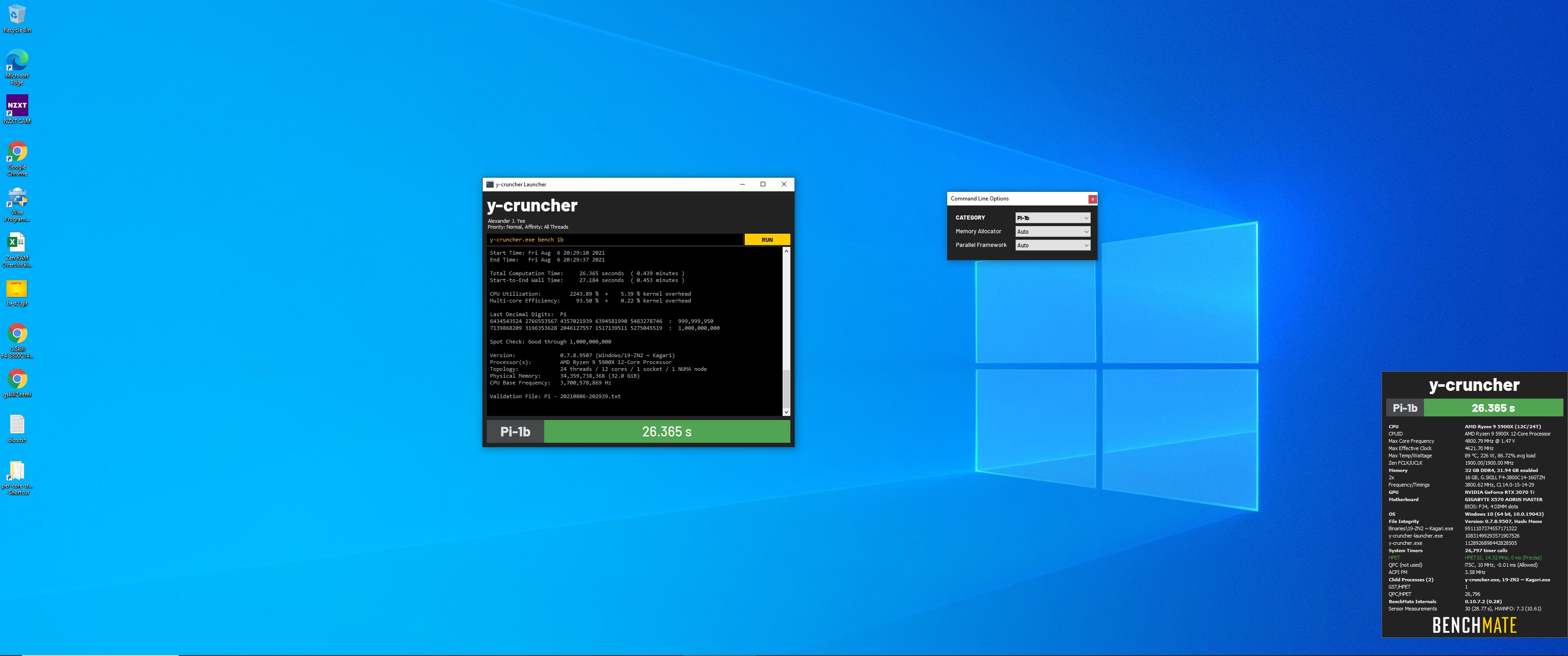Click the output scrollbar up arrow

click(786, 251)
